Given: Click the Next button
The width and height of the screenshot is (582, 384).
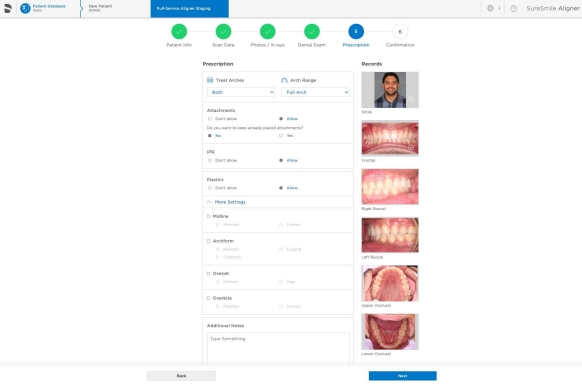Looking at the screenshot, I should 403,376.
